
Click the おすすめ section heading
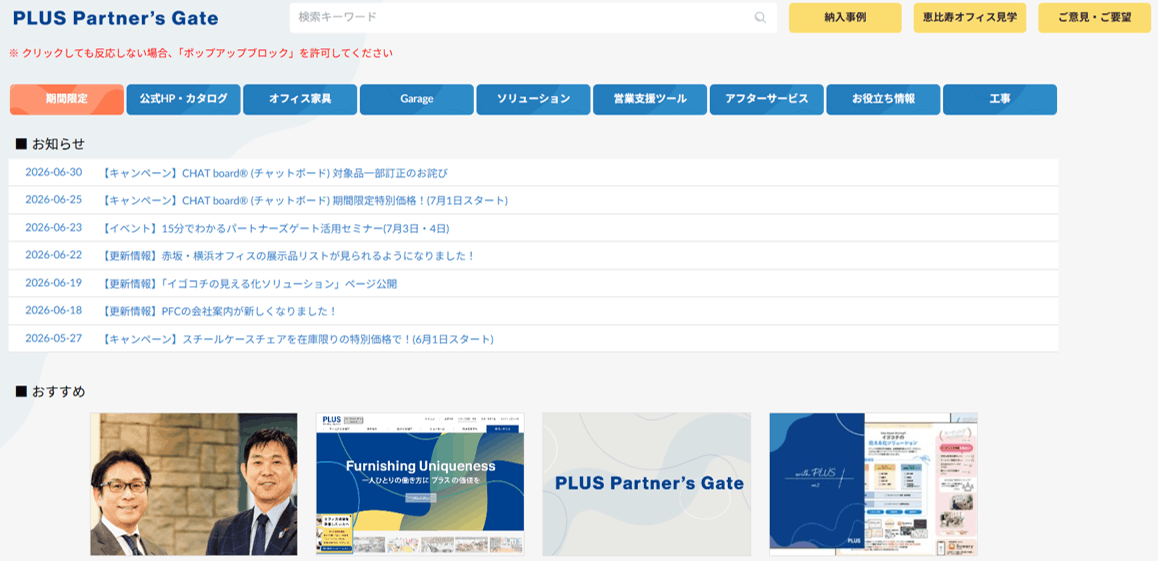50,391
